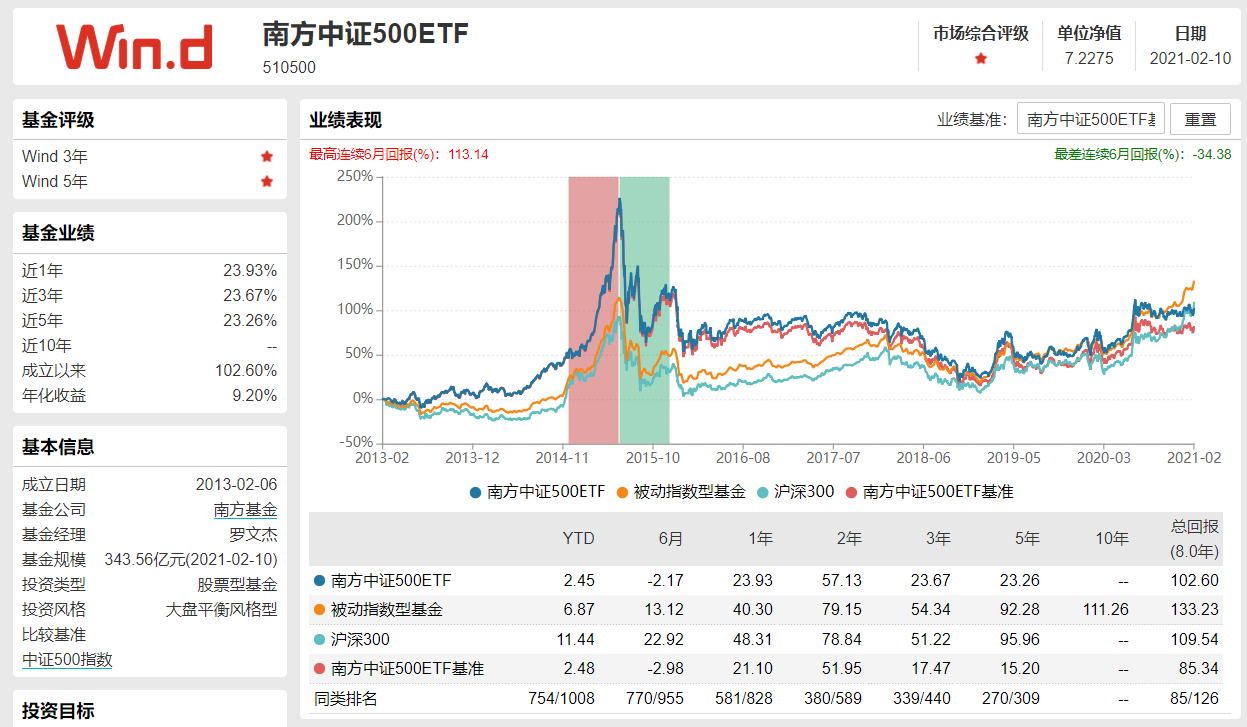The height and width of the screenshot is (727, 1247).
Task: Click the 重置 button
Action: [1200, 119]
